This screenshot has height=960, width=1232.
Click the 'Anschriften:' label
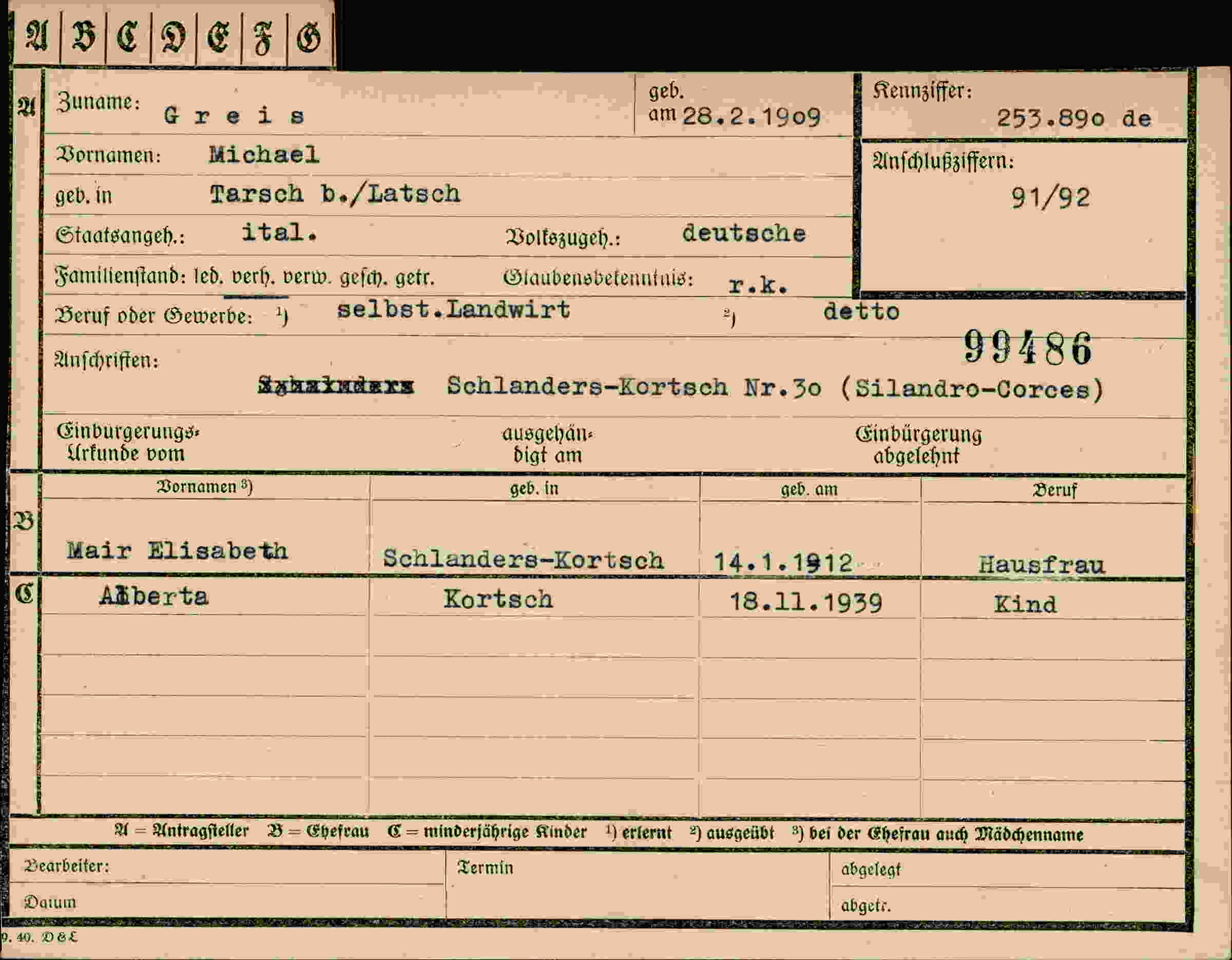pyautogui.click(x=107, y=360)
